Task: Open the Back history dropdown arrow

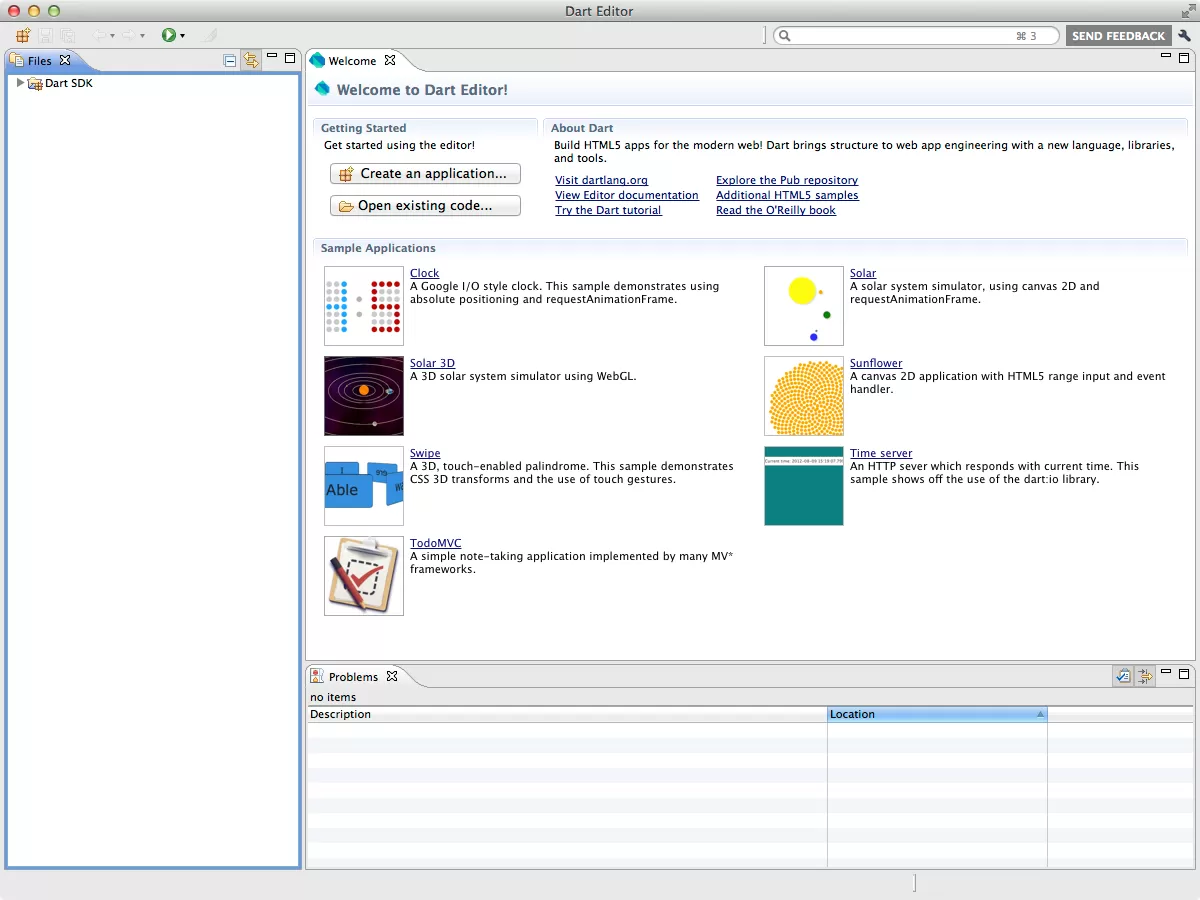Action: 112,36
